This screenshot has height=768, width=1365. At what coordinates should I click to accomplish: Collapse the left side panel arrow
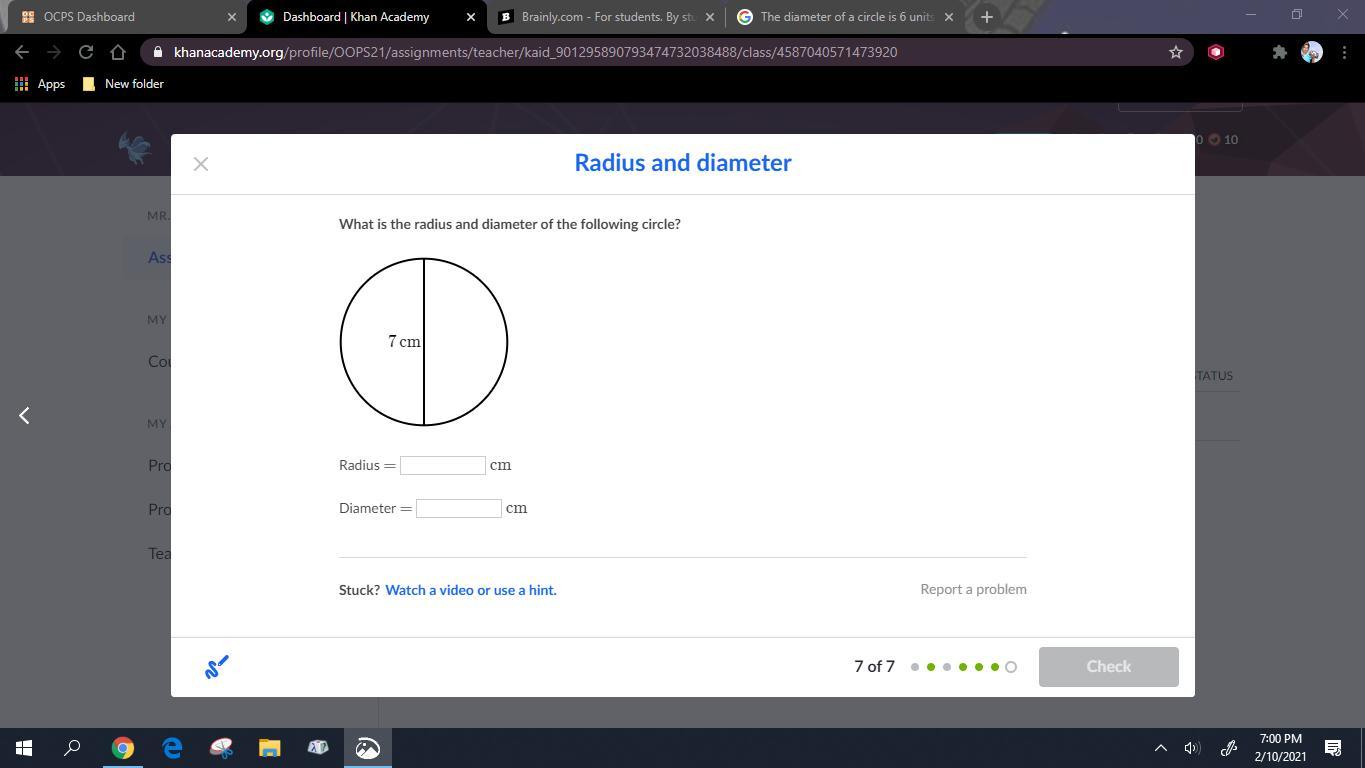[25, 415]
